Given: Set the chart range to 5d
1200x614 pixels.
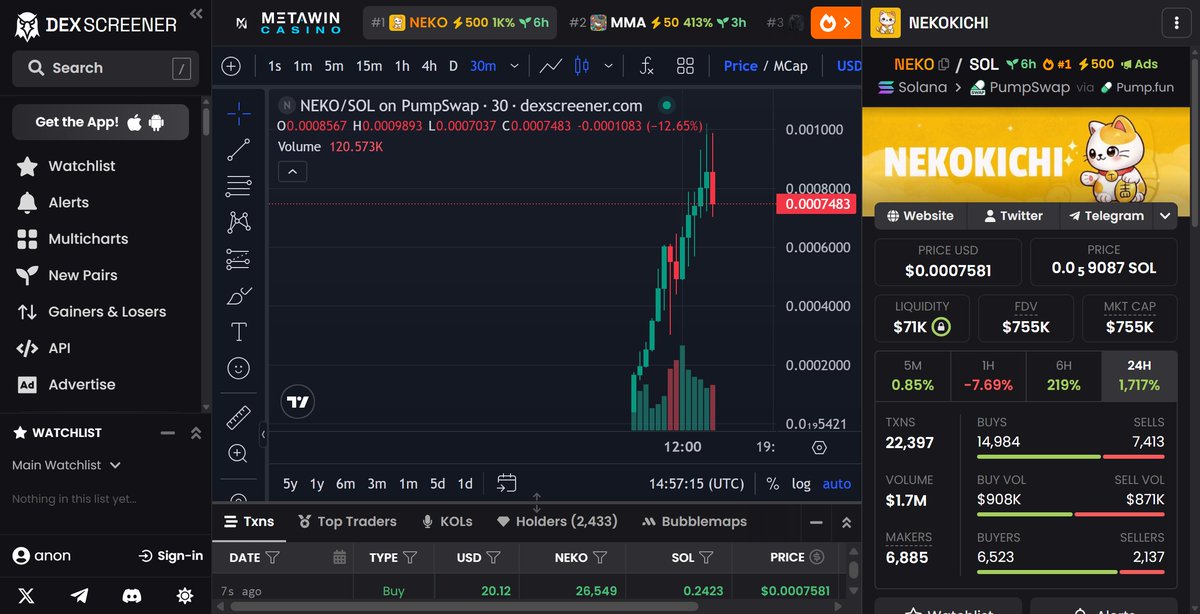Looking at the screenshot, I should [437, 483].
